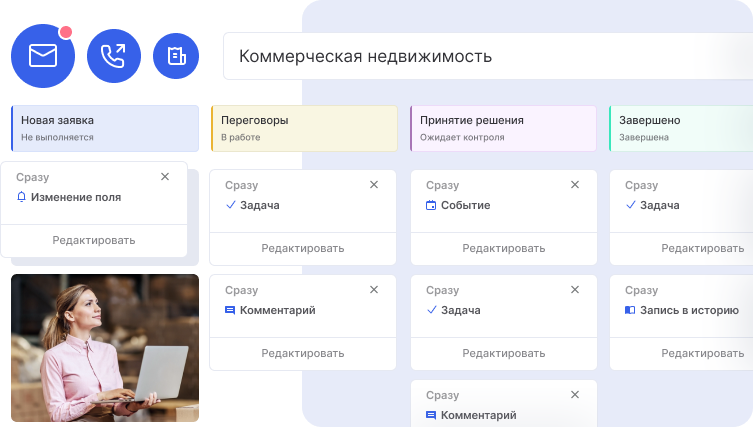Click the clipboard task icon button
Viewport: 753px width, 427px height.
tap(176, 56)
